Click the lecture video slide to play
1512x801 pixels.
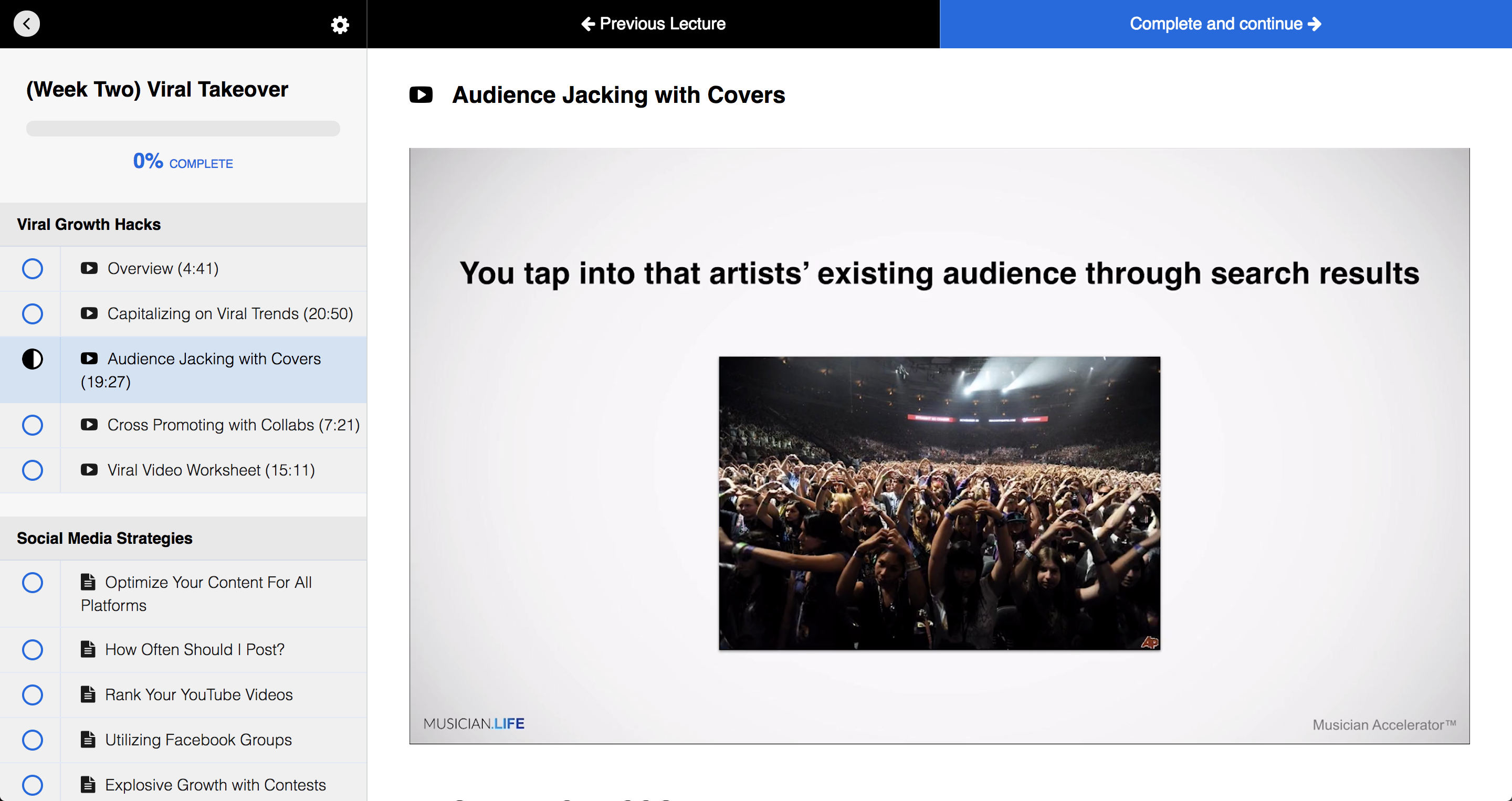[x=939, y=446]
